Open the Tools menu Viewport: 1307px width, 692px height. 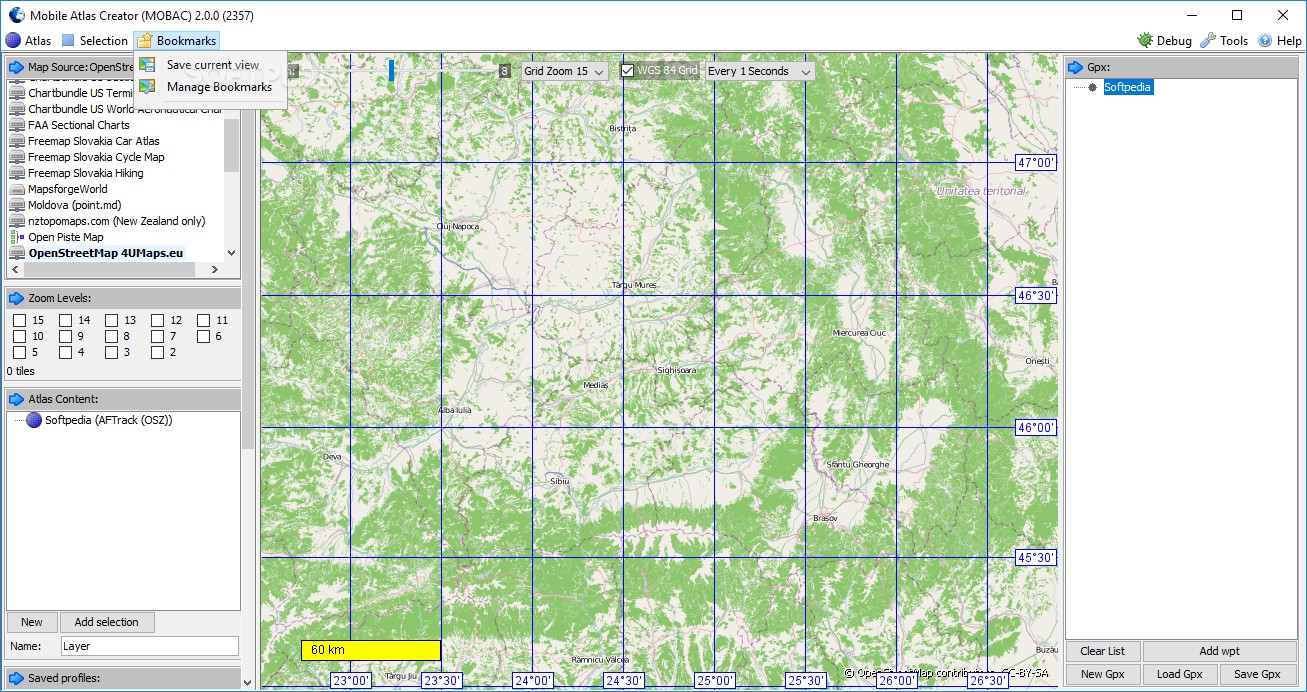(x=1225, y=41)
